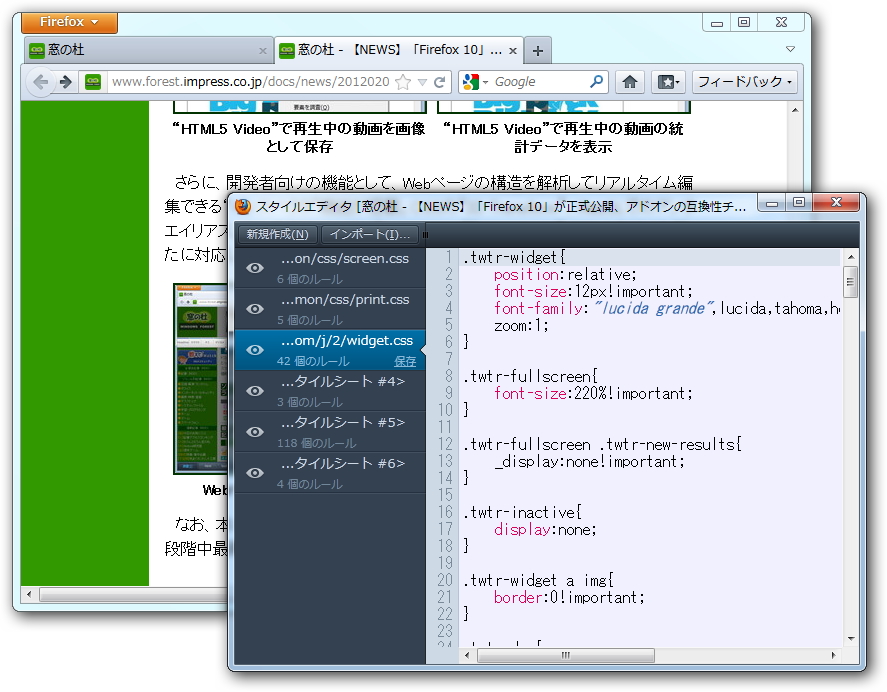Hide the スタイルシート #5 stylesheet
Image resolution: width=887 pixels, height=692 pixels.
255,432
